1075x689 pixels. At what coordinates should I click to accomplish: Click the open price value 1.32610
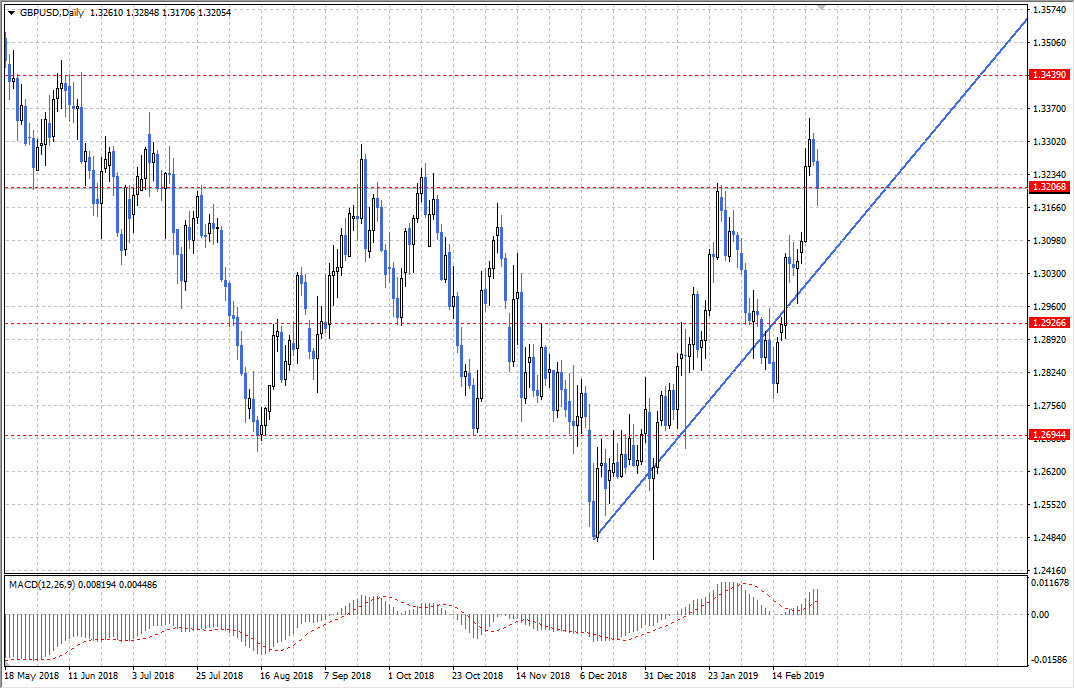tap(106, 13)
